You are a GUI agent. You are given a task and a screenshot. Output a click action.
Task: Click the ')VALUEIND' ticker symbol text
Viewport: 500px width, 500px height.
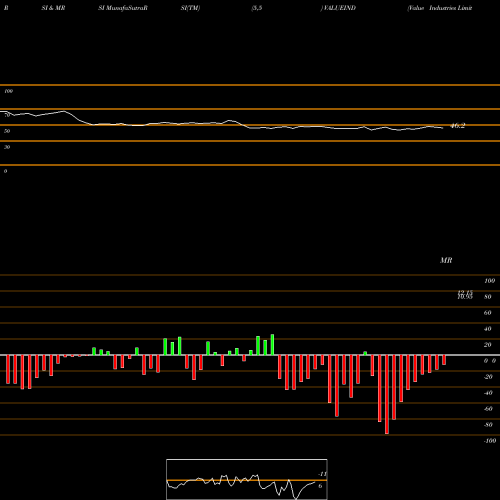[x=338, y=8]
